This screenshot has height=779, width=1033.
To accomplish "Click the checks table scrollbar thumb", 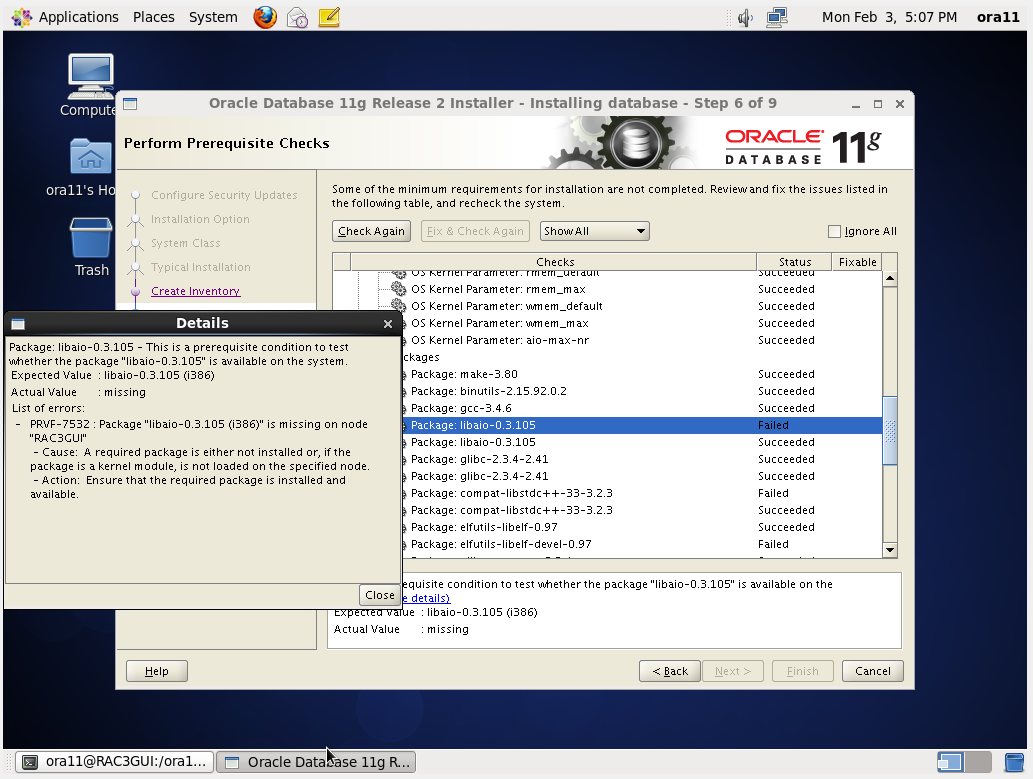I will click(x=890, y=430).
